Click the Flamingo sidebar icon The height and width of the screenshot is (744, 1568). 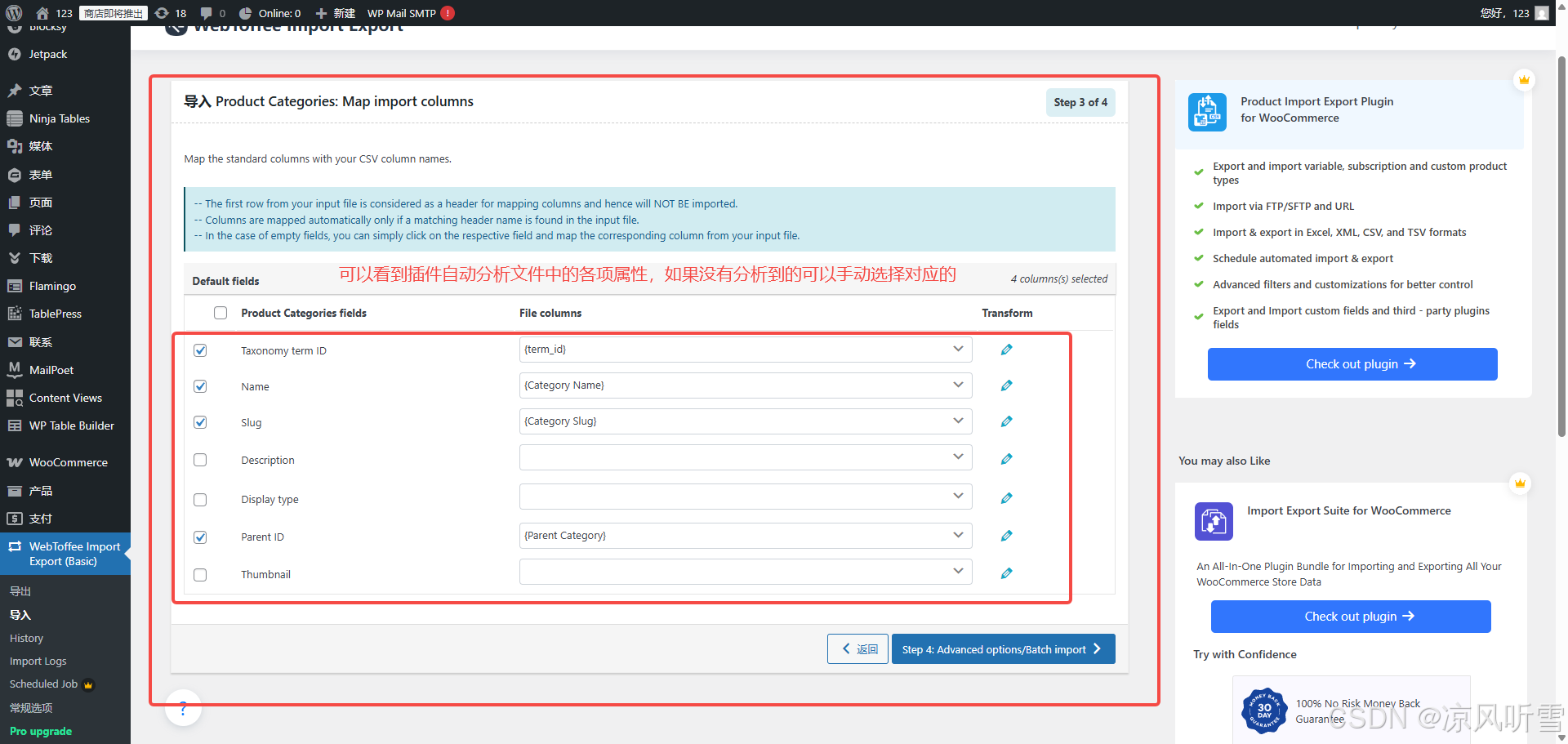click(14, 286)
